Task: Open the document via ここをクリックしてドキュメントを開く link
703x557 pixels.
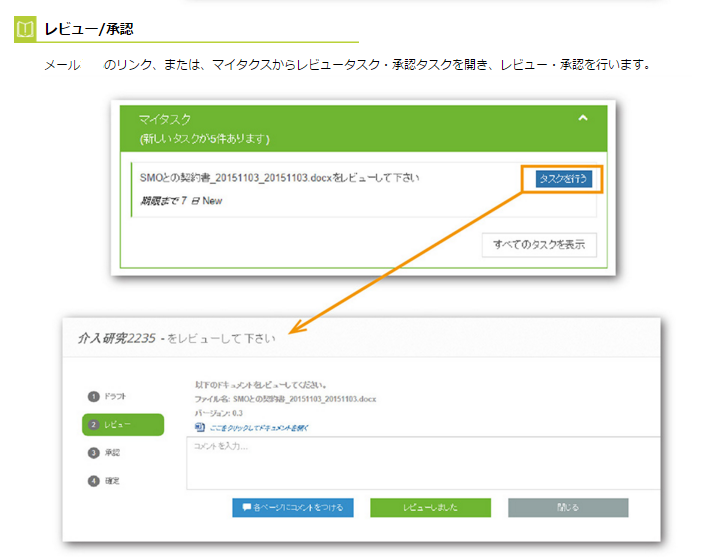Action: (259, 428)
